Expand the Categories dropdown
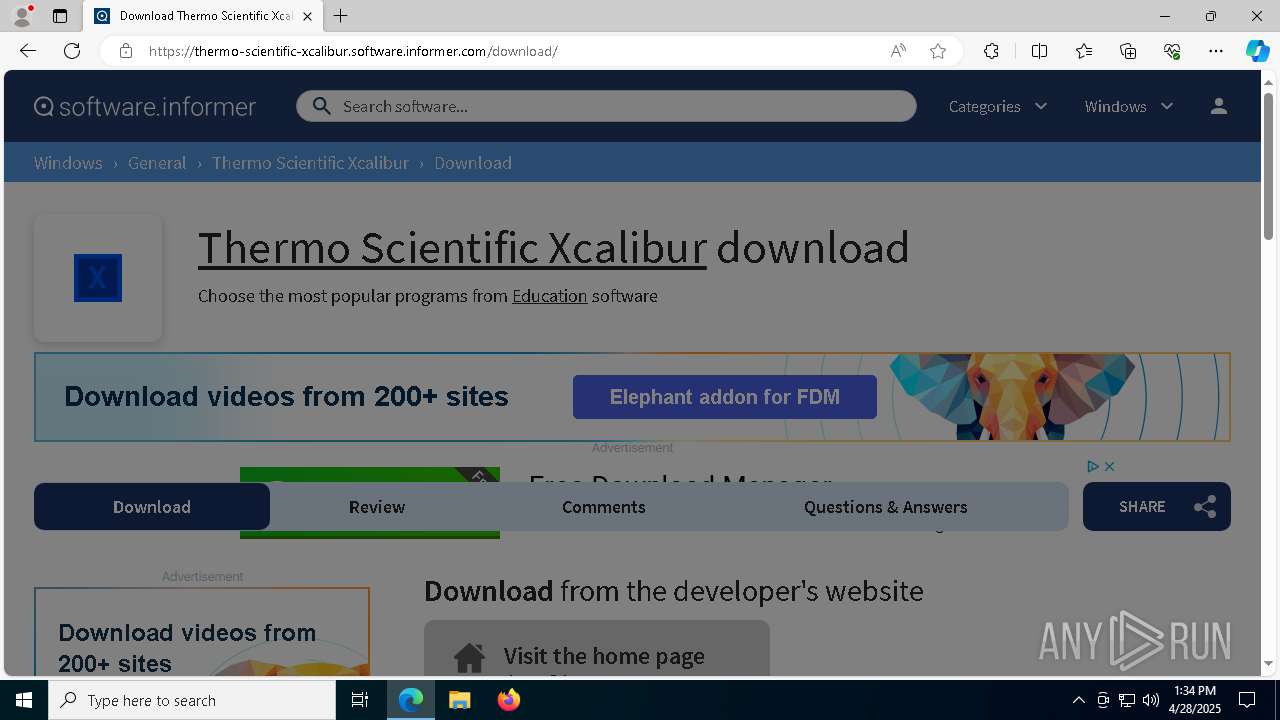This screenshot has height=720, width=1280. (x=998, y=106)
